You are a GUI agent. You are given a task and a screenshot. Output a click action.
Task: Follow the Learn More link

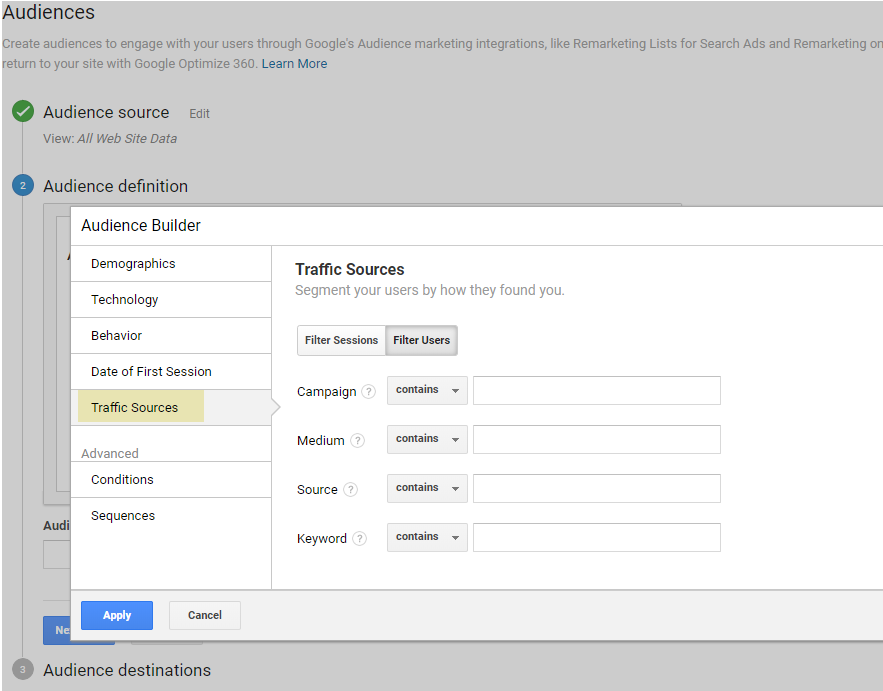pyautogui.click(x=294, y=64)
